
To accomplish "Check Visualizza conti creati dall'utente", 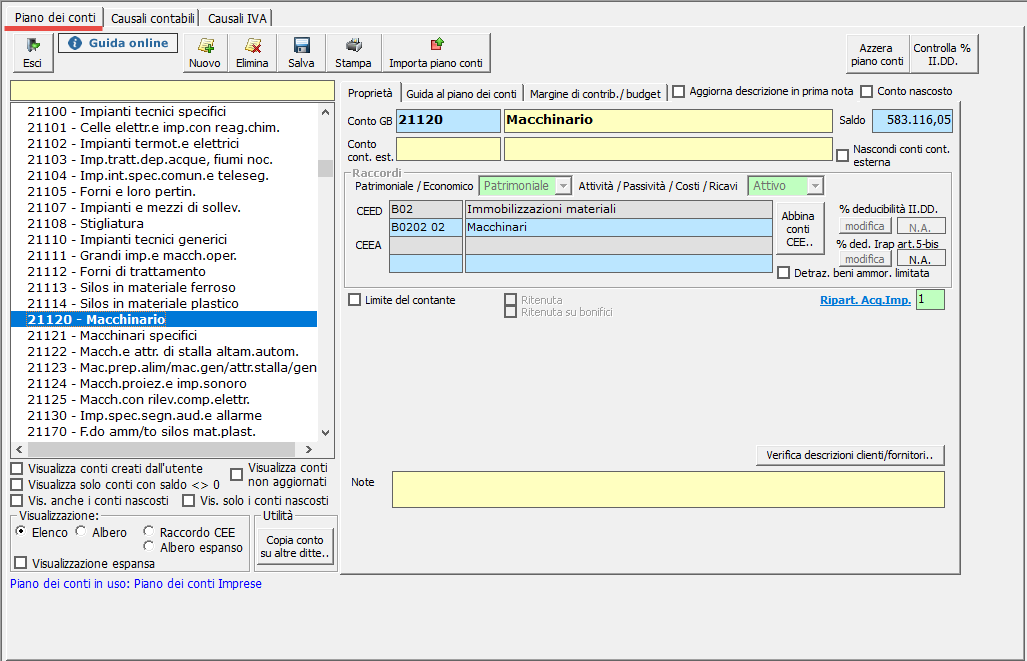I will [17, 468].
